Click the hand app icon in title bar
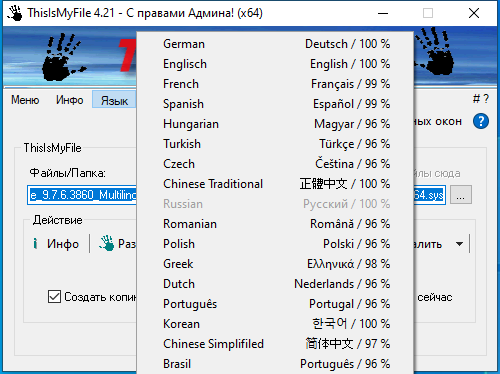 (15, 13)
